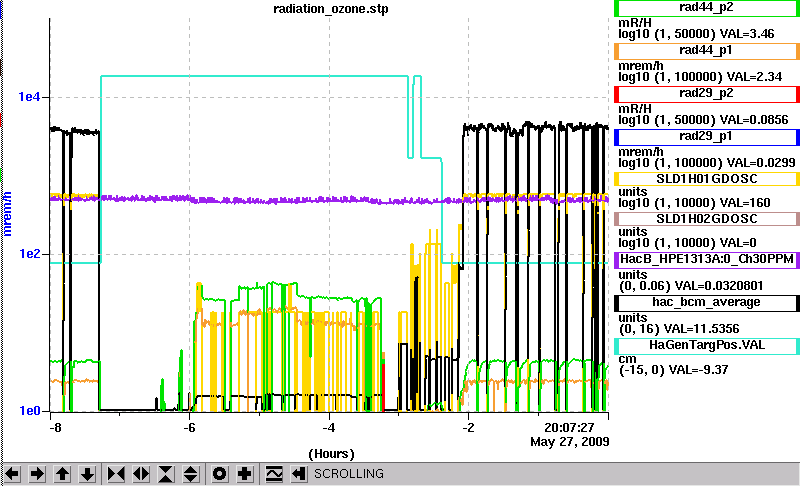The width and height of the screenshot is (800, 486).
Task: Select the rad29_p1 legend entry
Action: tap(707, 137)
